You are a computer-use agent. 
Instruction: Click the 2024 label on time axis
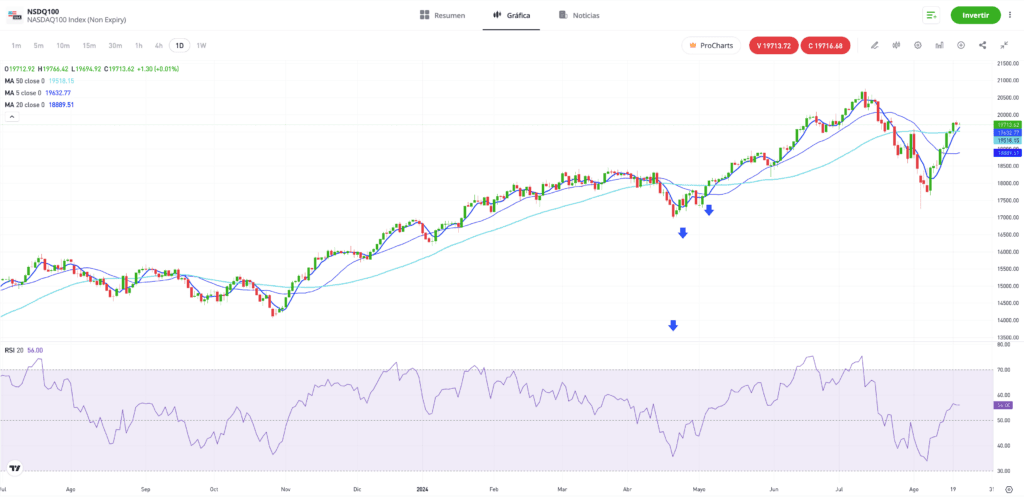click(x=423, y=489)
